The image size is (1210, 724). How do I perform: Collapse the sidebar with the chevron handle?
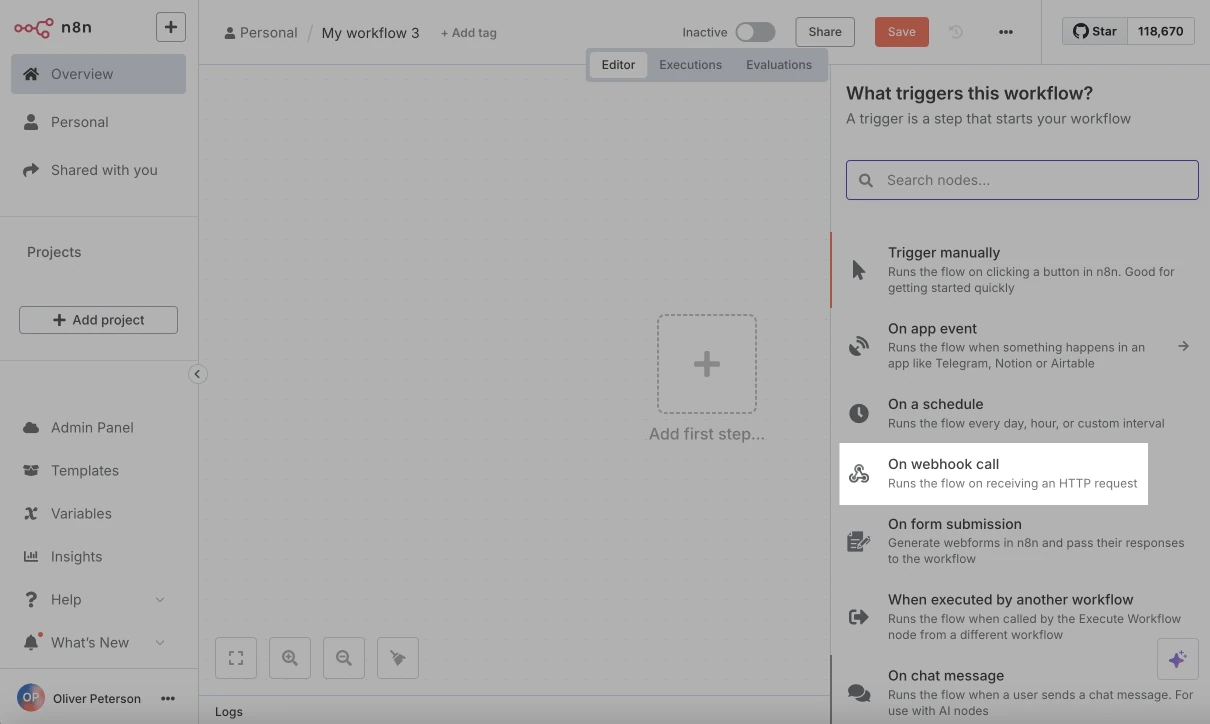pos(197,374)
